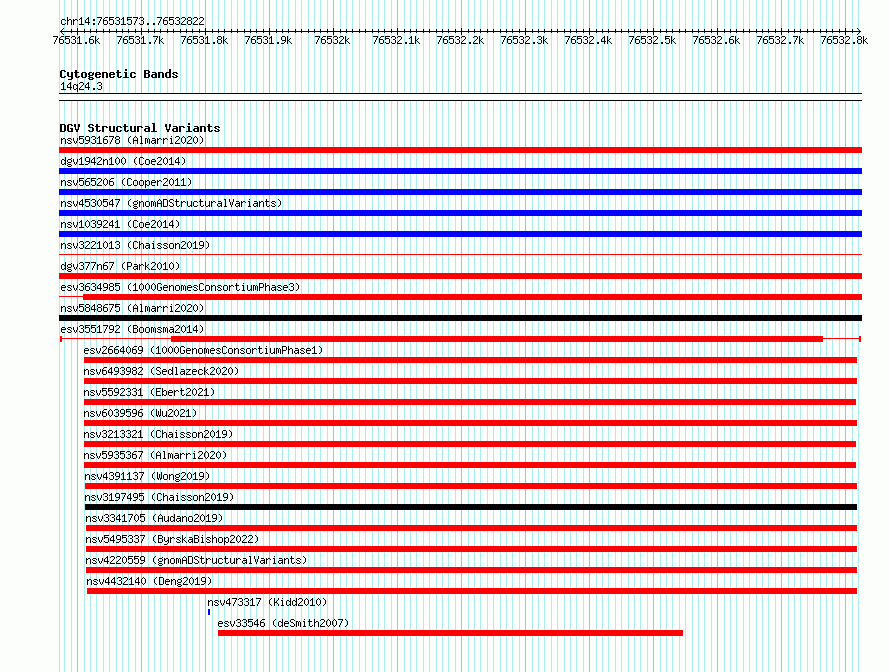Open nsv473317 (Kidd2010) variant label
The image size is (890, 672).
point(267,602)
